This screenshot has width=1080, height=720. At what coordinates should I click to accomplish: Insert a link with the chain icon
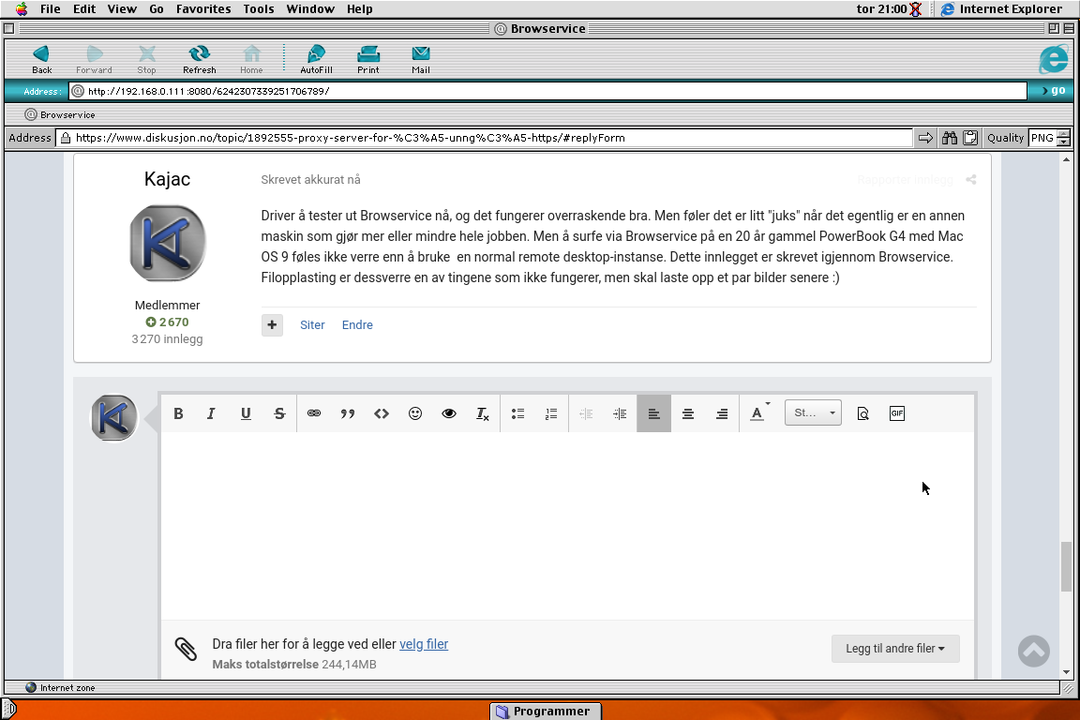coord(314,413)
